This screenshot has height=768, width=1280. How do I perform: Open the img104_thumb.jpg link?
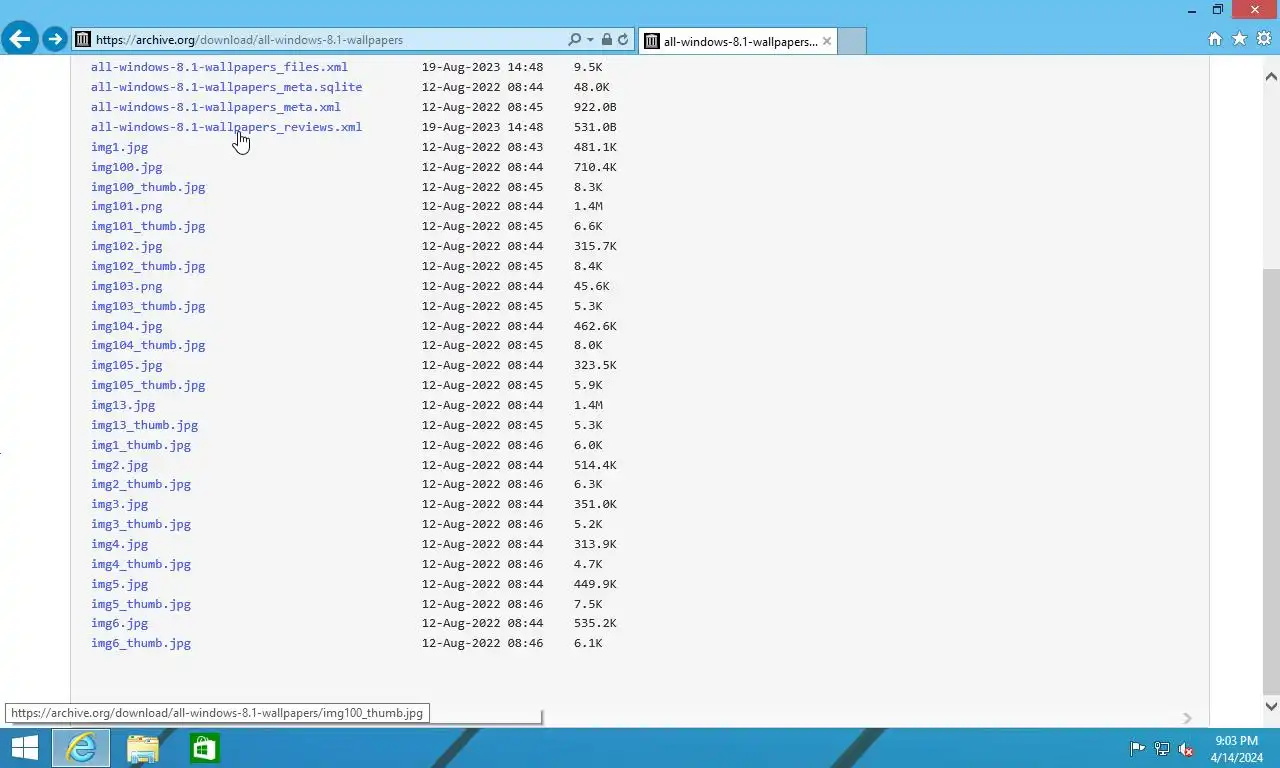point(148,345)
